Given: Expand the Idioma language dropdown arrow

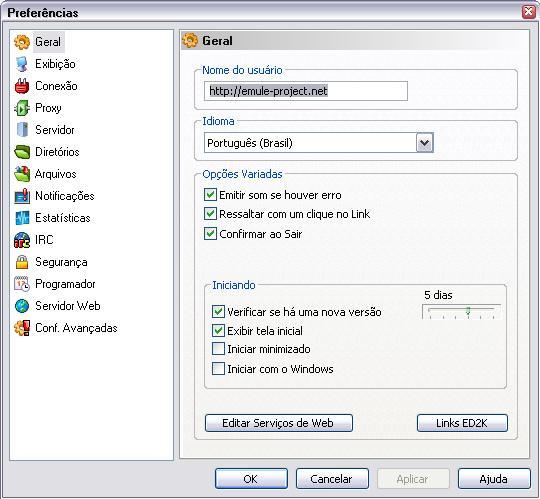Looking at the screenshot, I should pos(424,143).
